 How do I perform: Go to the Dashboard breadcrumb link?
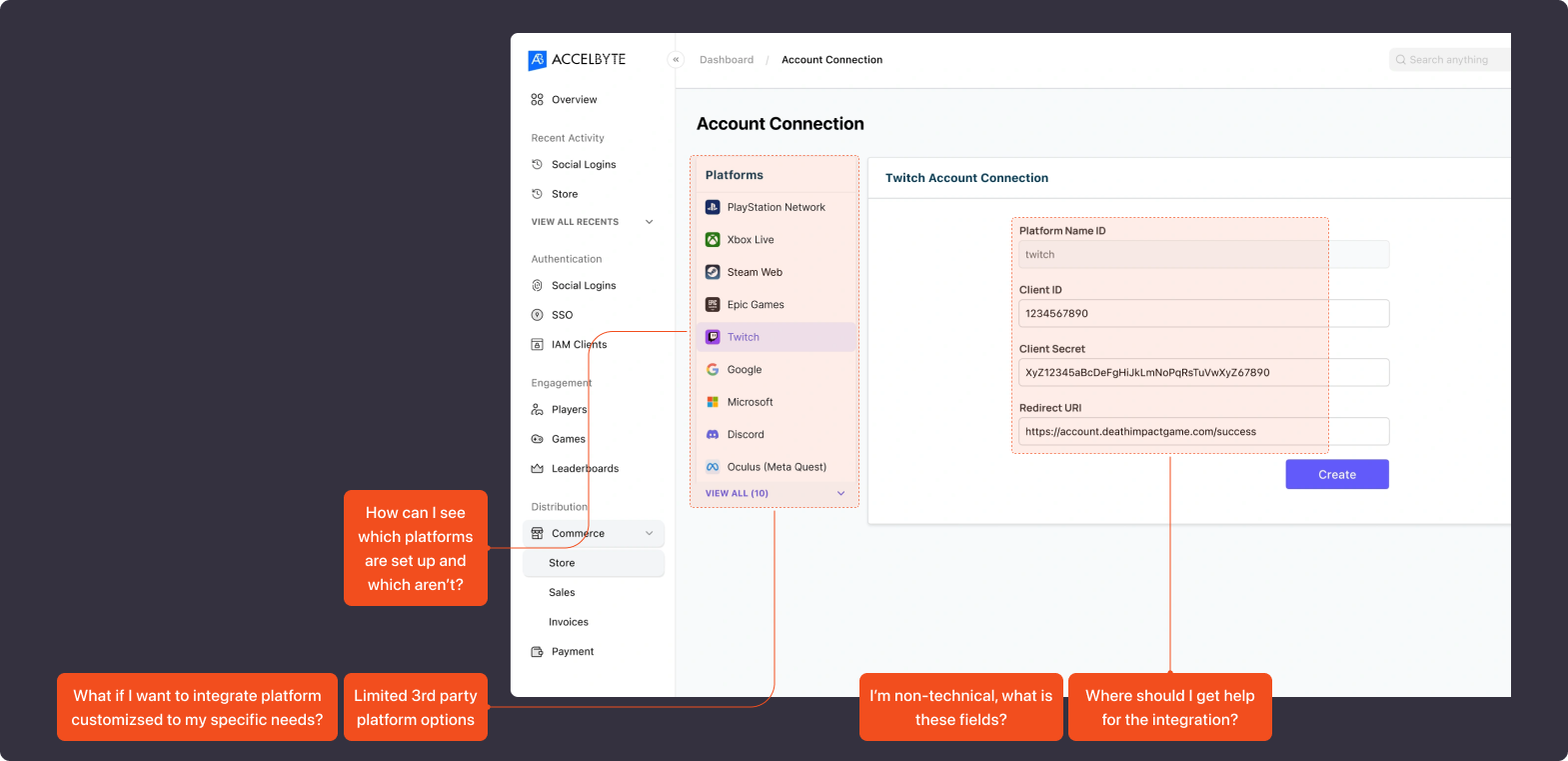coord(727,60)
